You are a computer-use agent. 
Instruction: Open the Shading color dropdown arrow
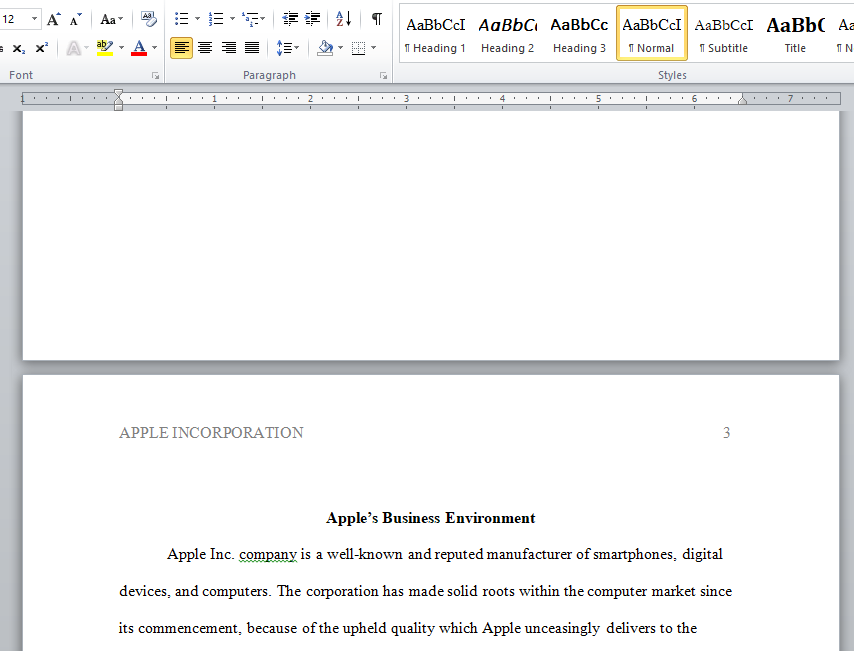point(340,48)
